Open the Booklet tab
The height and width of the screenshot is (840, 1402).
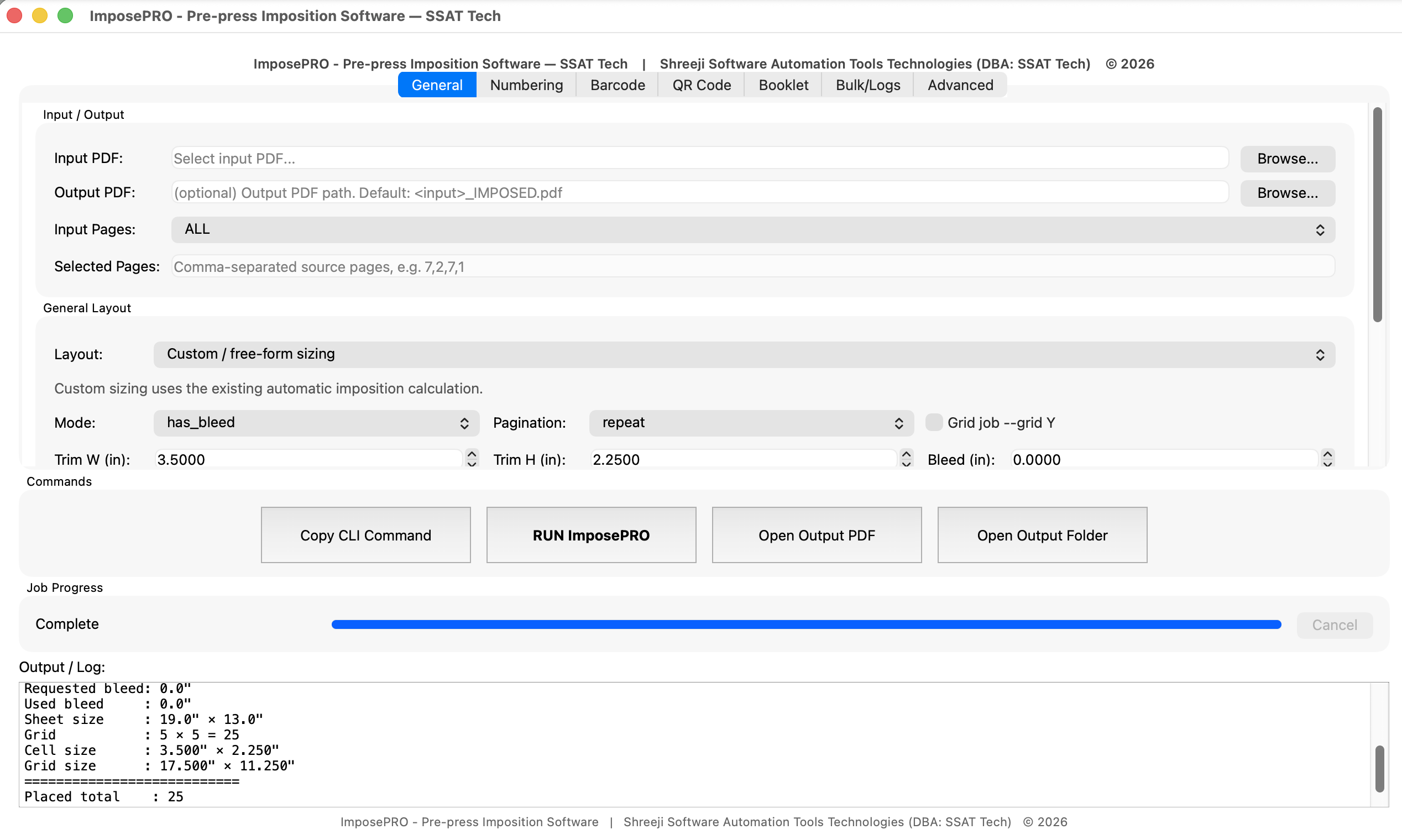pyautogui.click(x=783, y=85)
